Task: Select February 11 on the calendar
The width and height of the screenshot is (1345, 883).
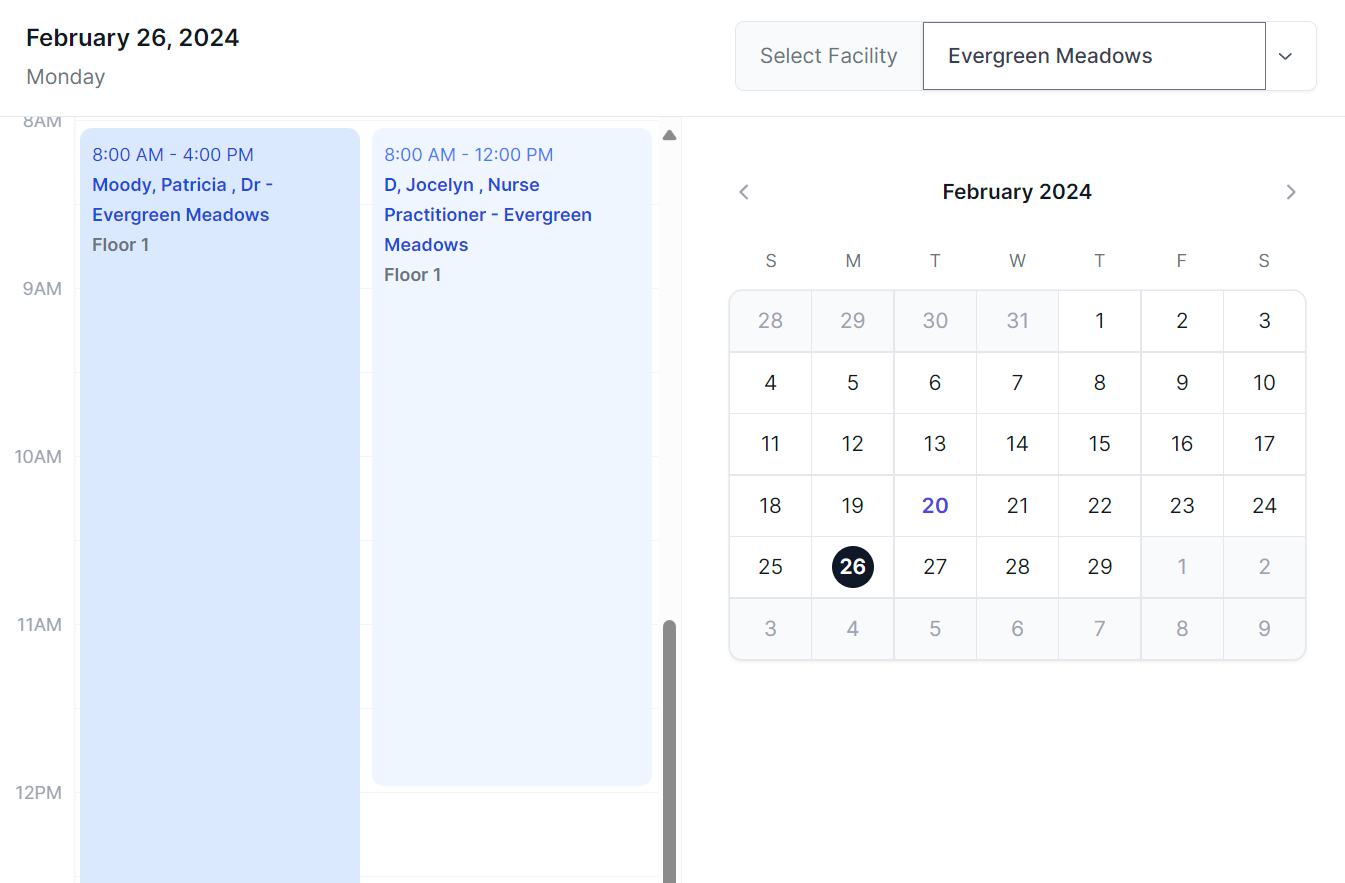Action: 770,444
